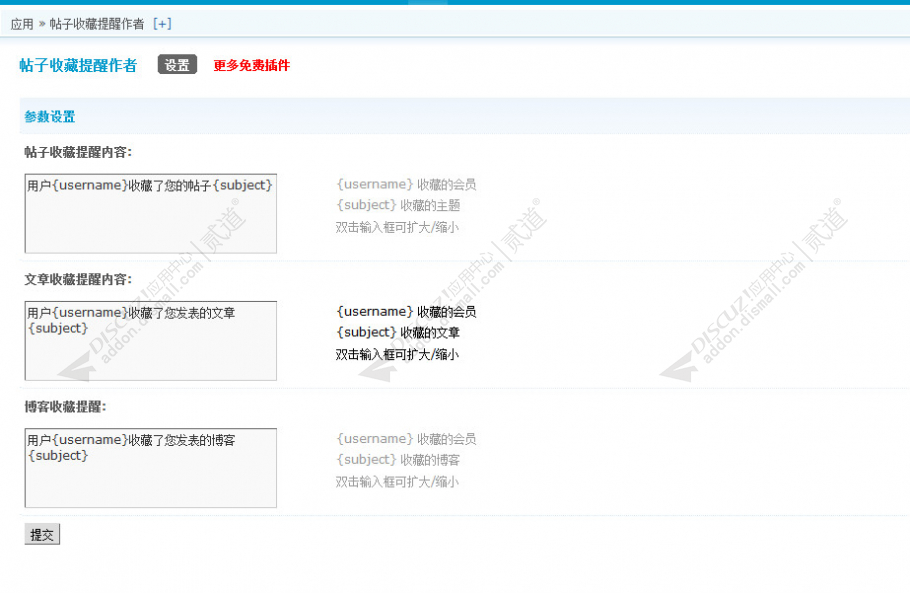This screenshot has width=910, height=593.
Task: Click the 博客收藏提醒: label
Action: click(66, 407)
